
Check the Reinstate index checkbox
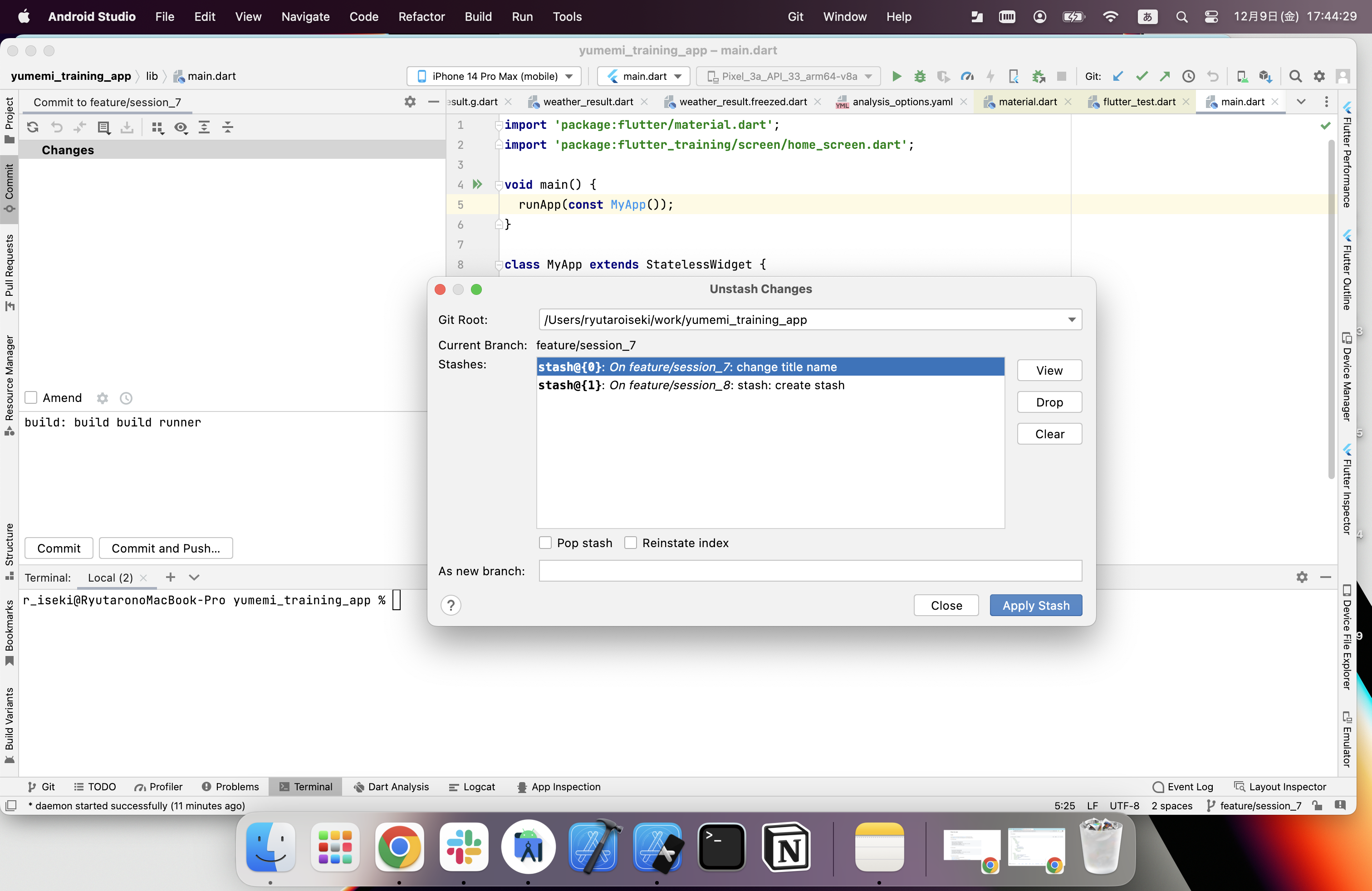point(631,543)
